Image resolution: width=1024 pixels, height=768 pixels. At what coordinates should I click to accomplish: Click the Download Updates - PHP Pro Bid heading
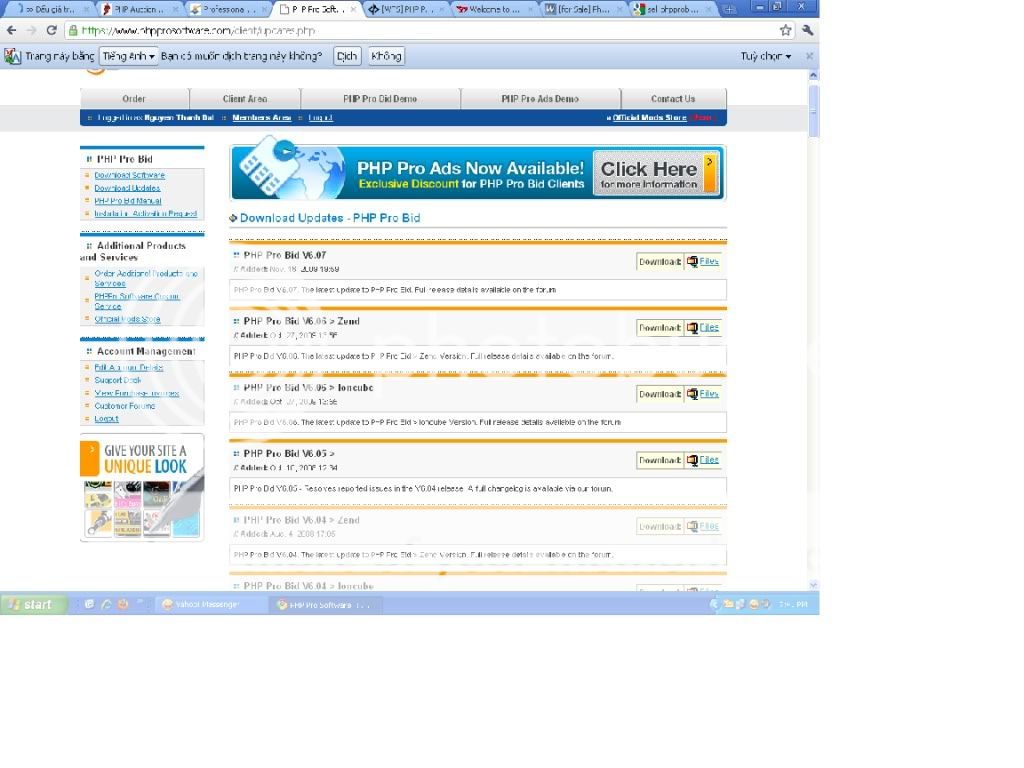(x=330, y=218)
